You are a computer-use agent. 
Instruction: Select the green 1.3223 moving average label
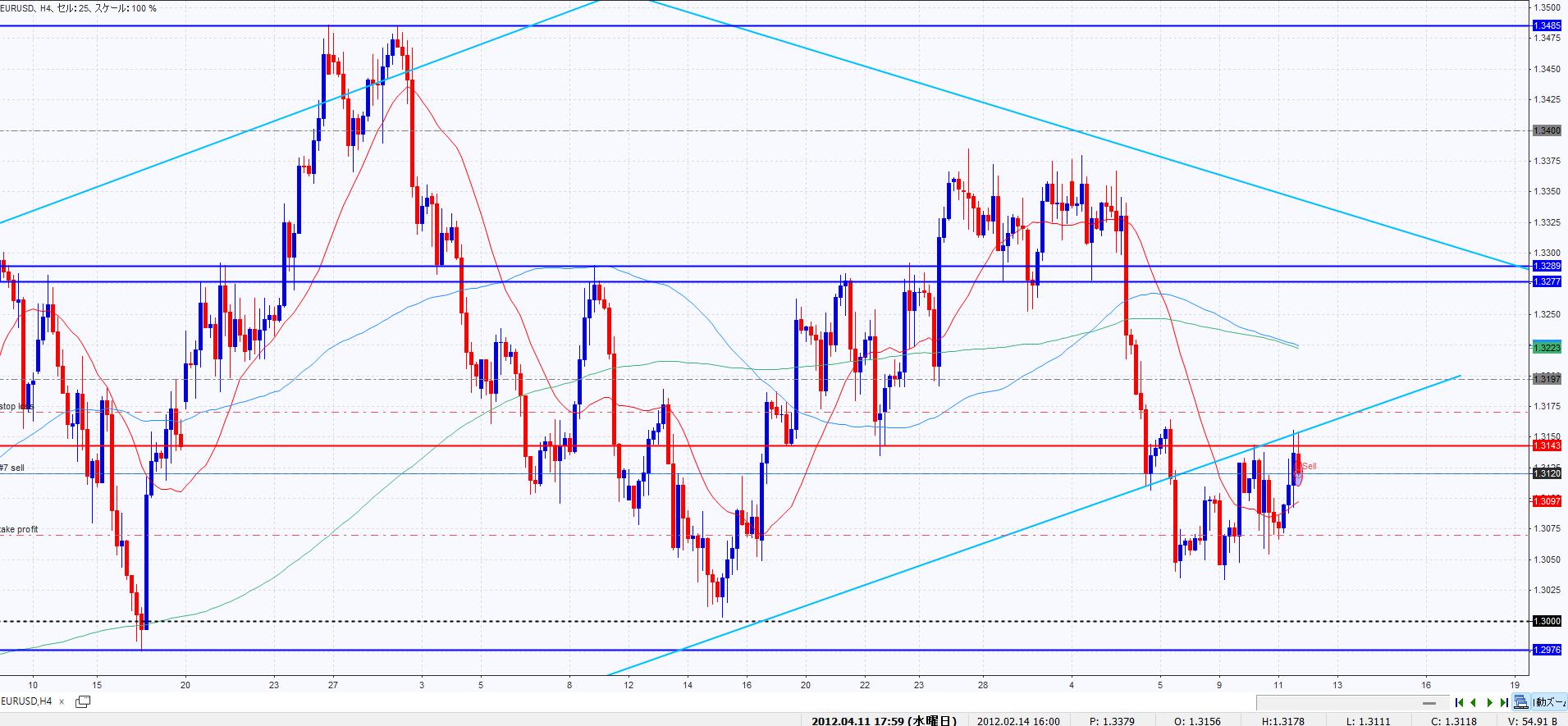click(x=1546, y=348)
